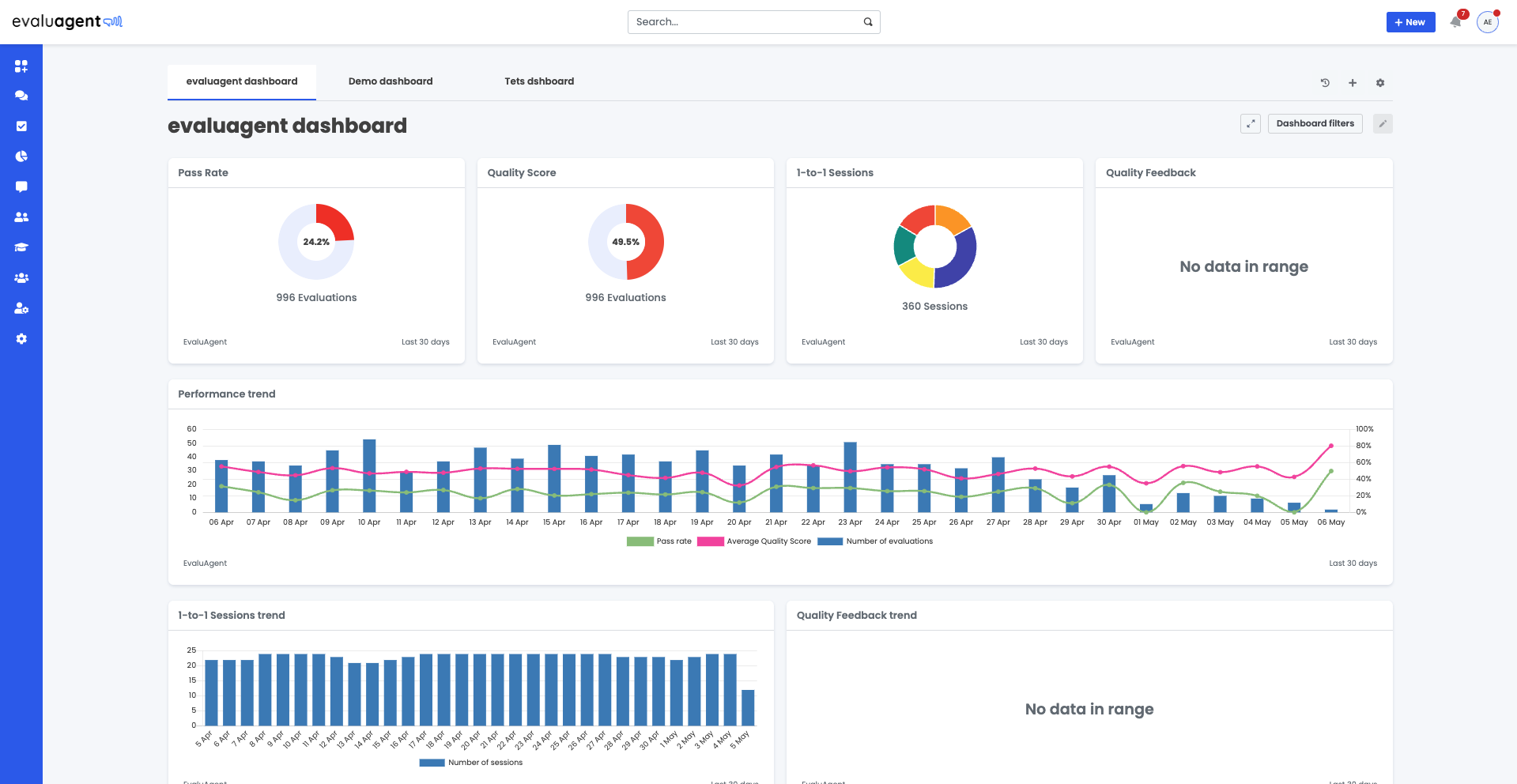The width and height of the screenshot is (1517, 784).
Task: Toggle Average Quality Score legend entry
Action: [754, 541]
